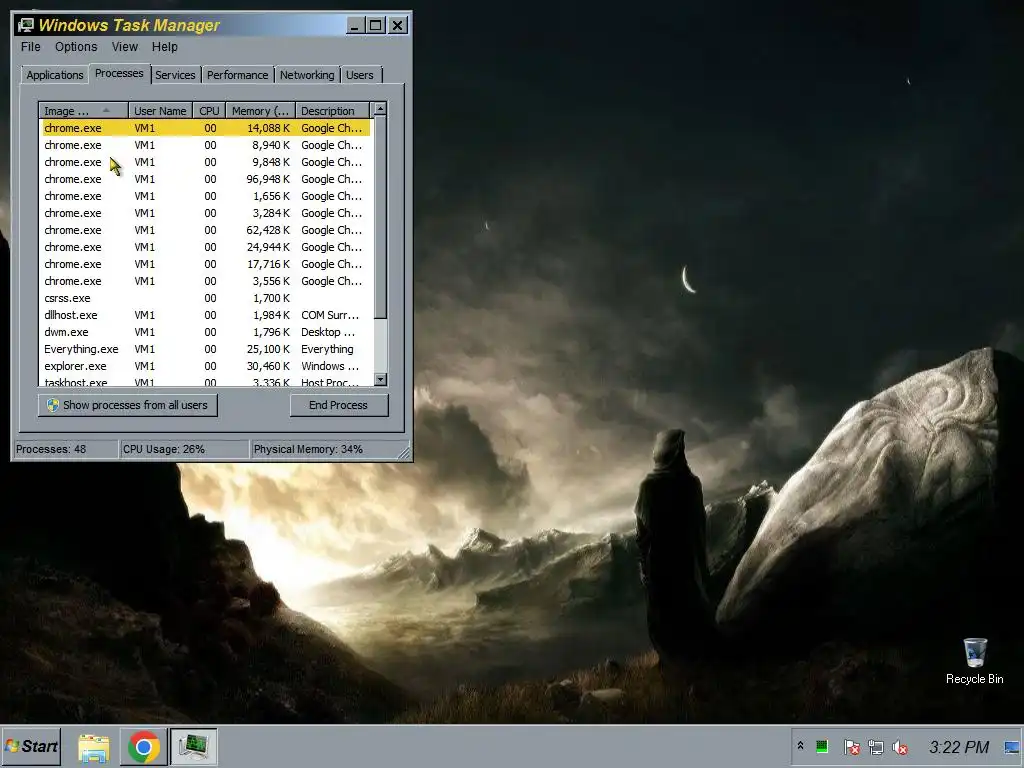Click the CPU Usage: 26% status entry

[x=185, y=449]
